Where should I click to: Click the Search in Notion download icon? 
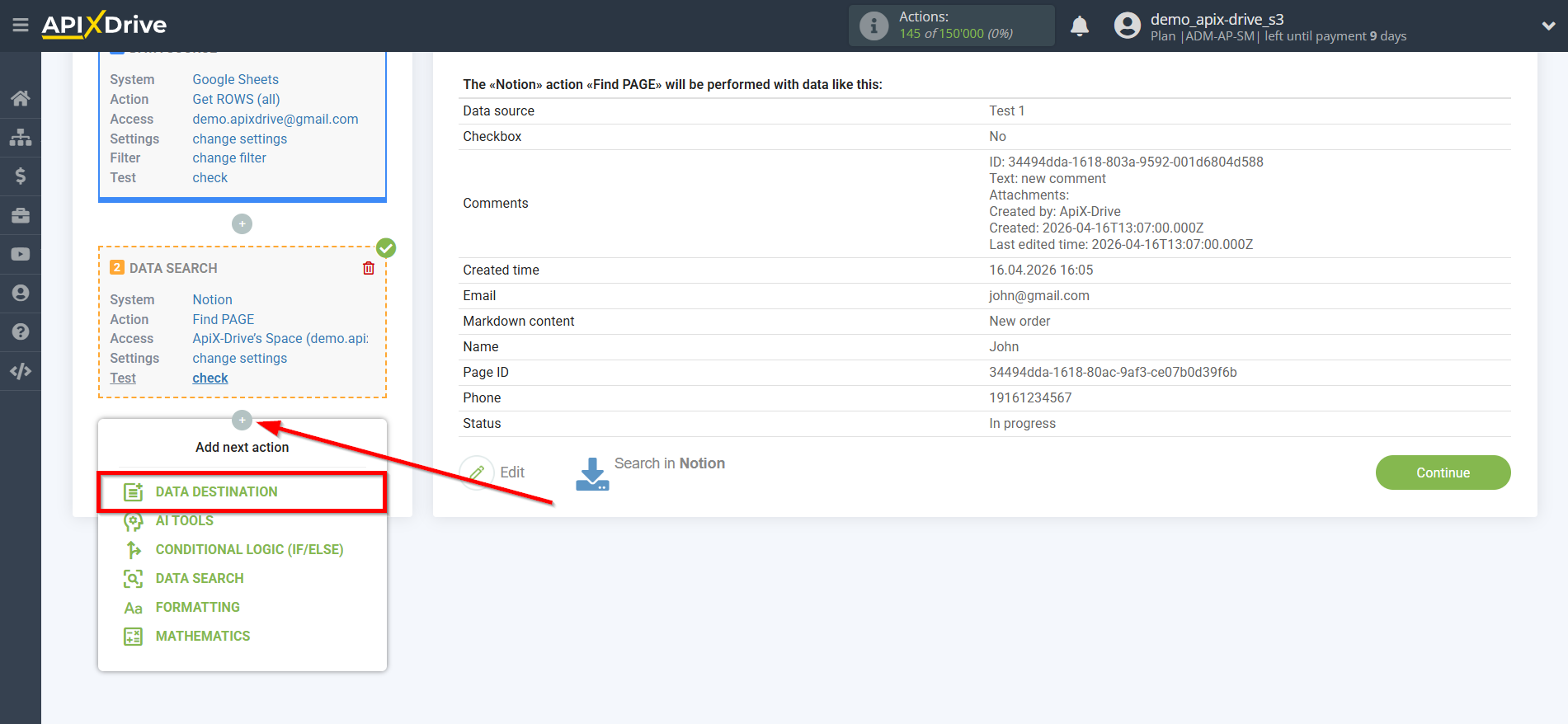(x=592, y=474)
